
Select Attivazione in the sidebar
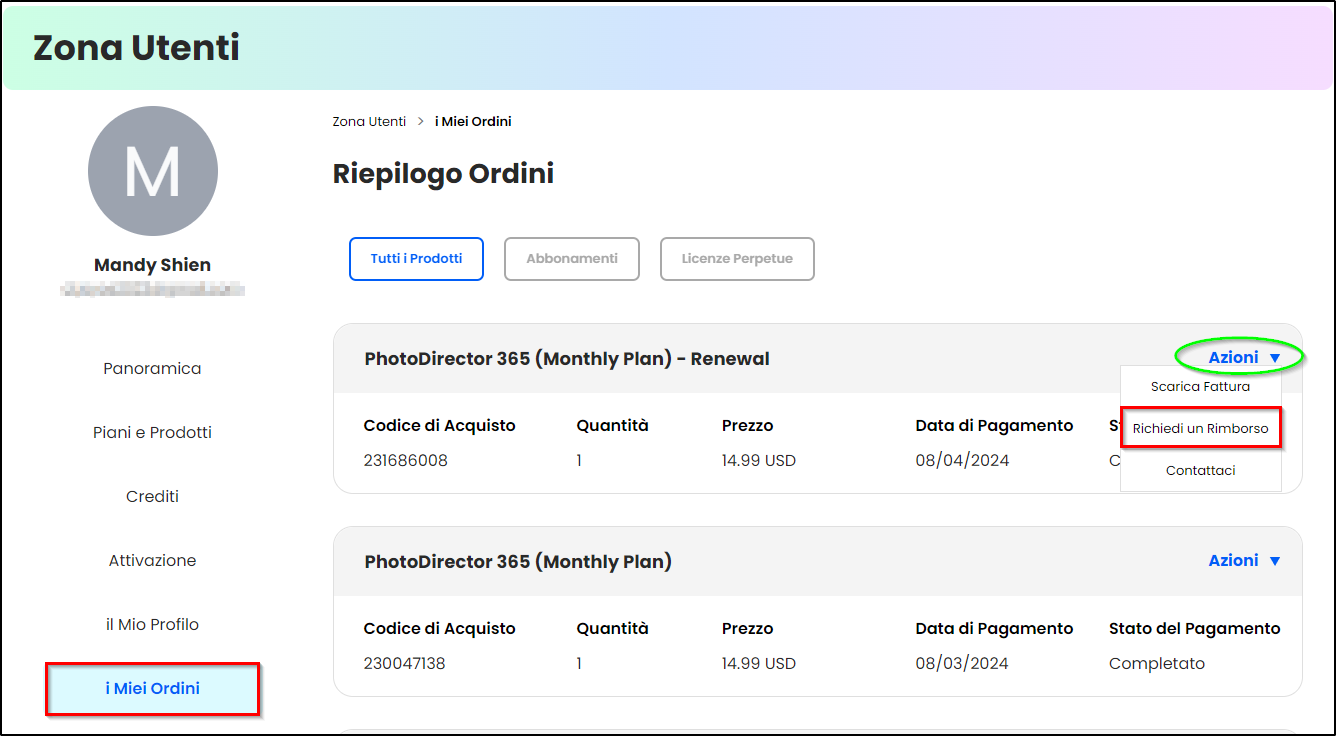point(152,560)
